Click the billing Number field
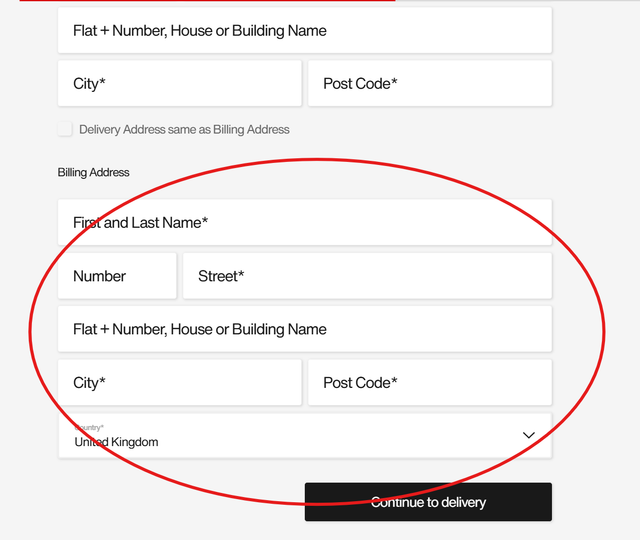Screen dimensions: 640x540 click(116, 276)
